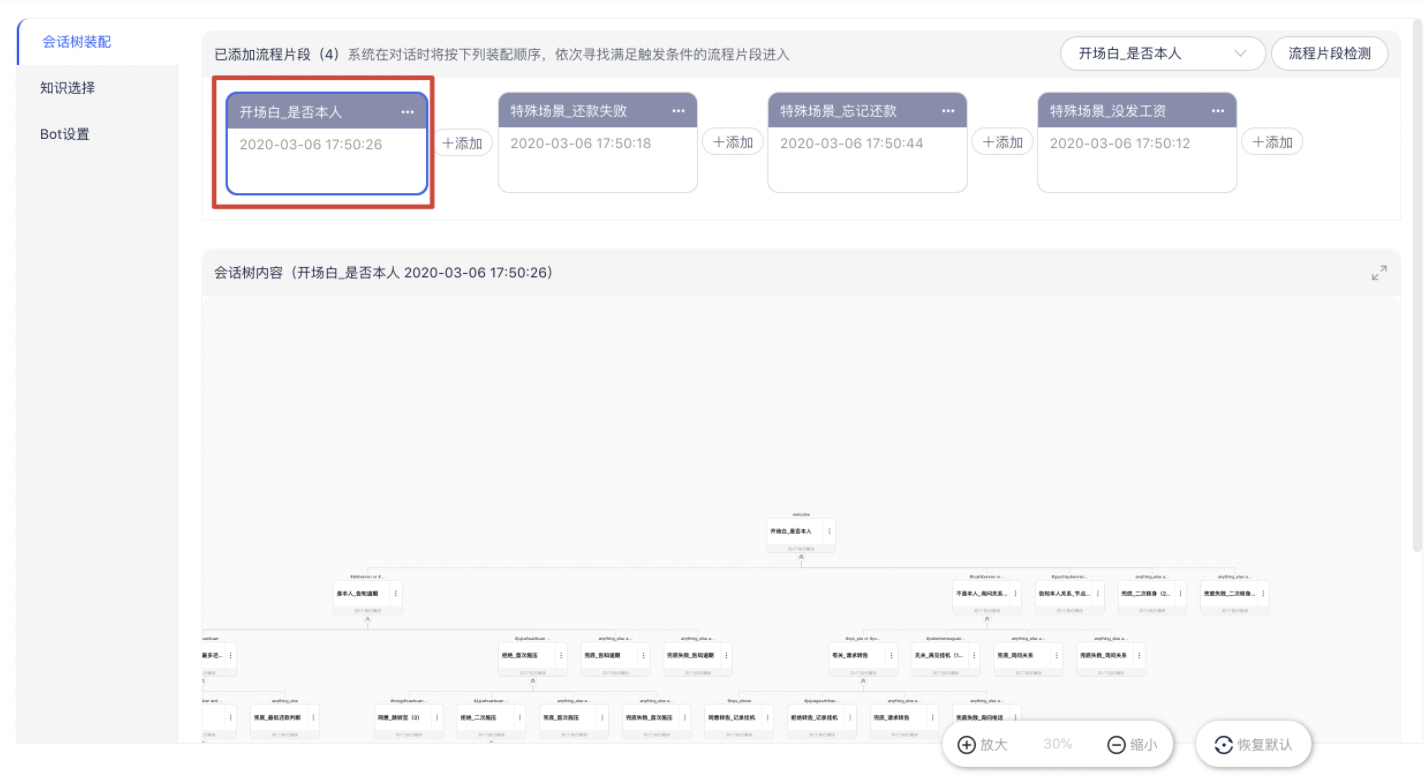Click timestamp 2020-03-06 17:50:44
The width and height of the screenshot is (1424, 784).
[850, 143]
